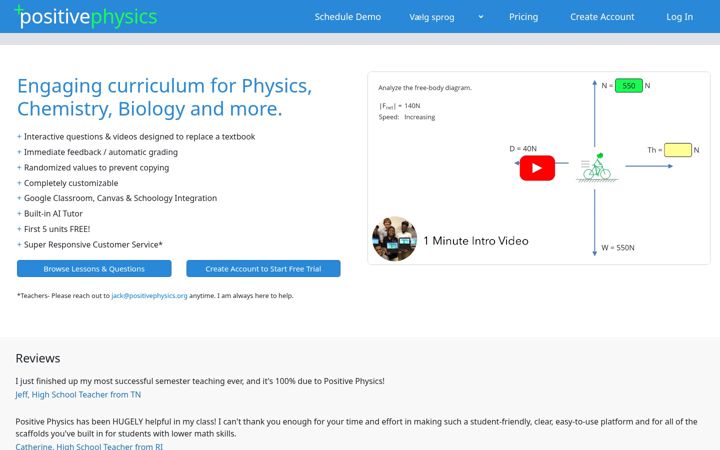The width and height of the screenshot is (720, 450).
Task: Click the 1 Minute Intro Video title
Action: [x=476, y=241]
